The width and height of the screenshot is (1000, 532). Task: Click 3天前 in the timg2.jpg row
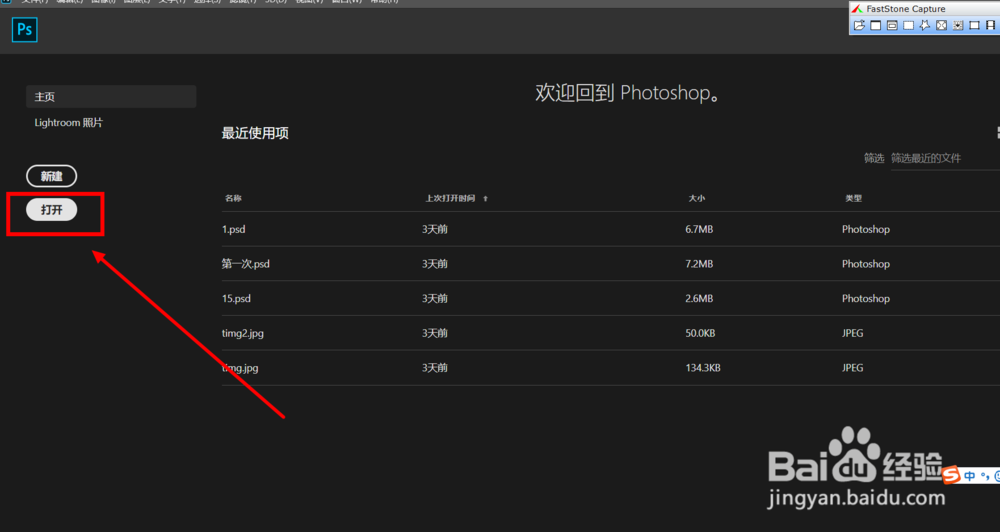click(x=434, y=333)
